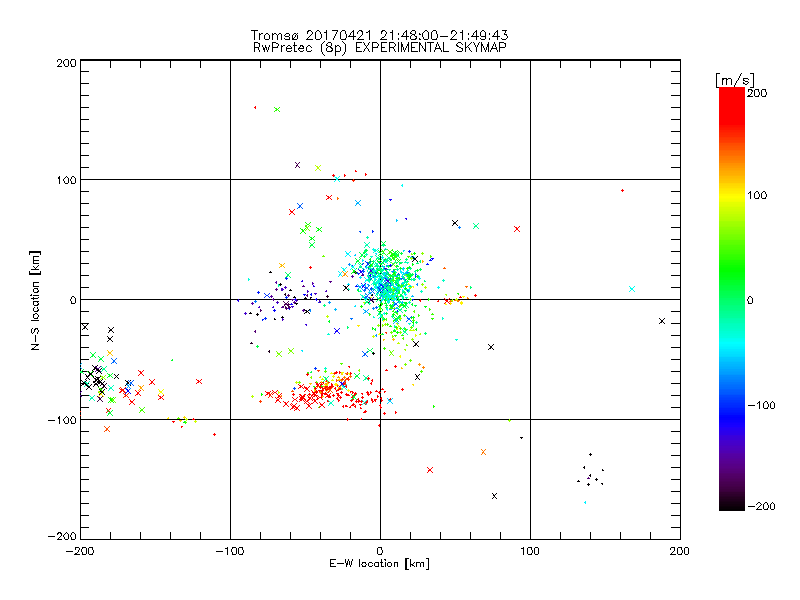The image size is (800, 600).
Task: Click the x-axis tick label '-100'
Action: (x=230, y=551)
